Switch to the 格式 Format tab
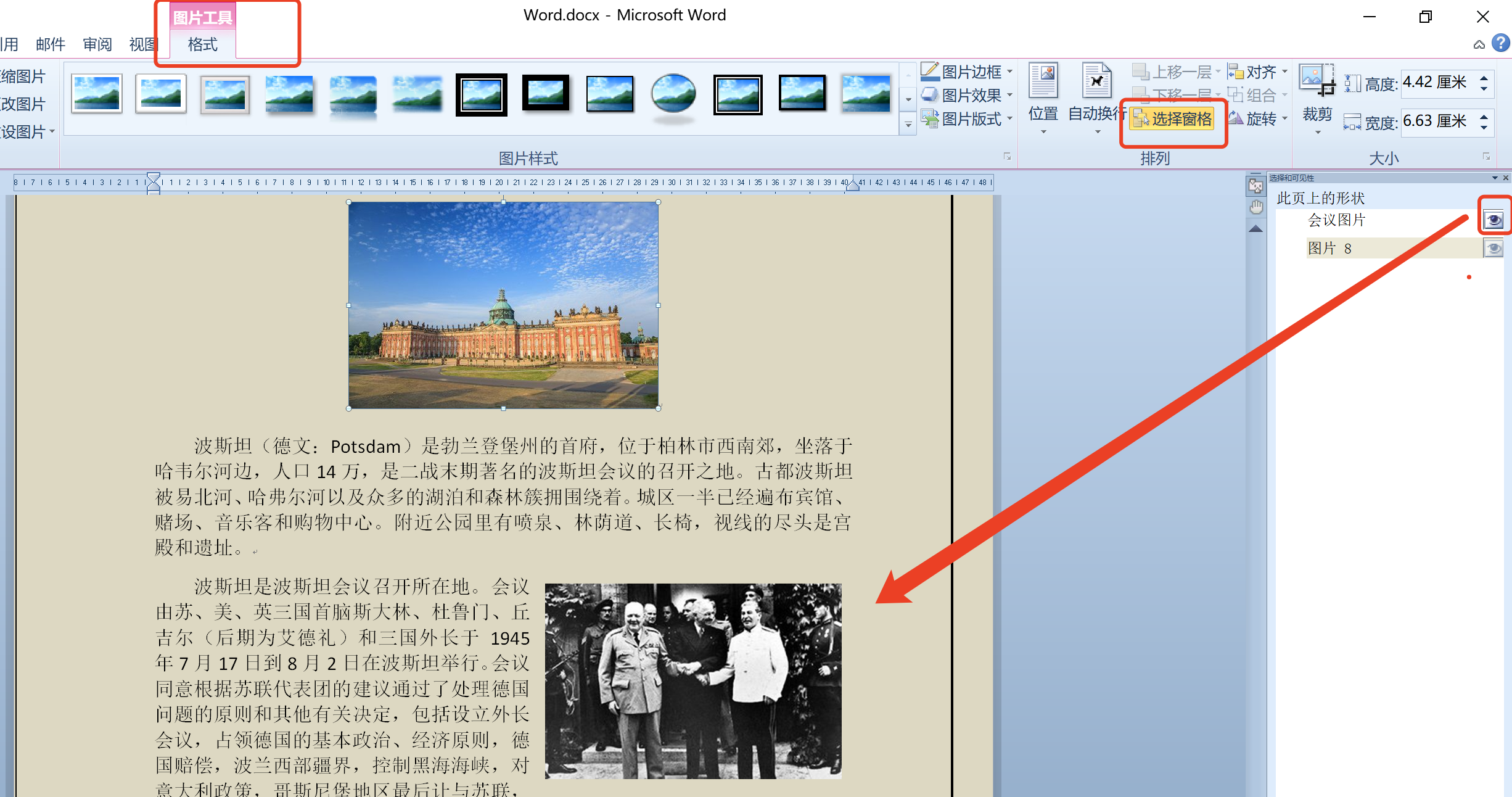 coord(202,44)
